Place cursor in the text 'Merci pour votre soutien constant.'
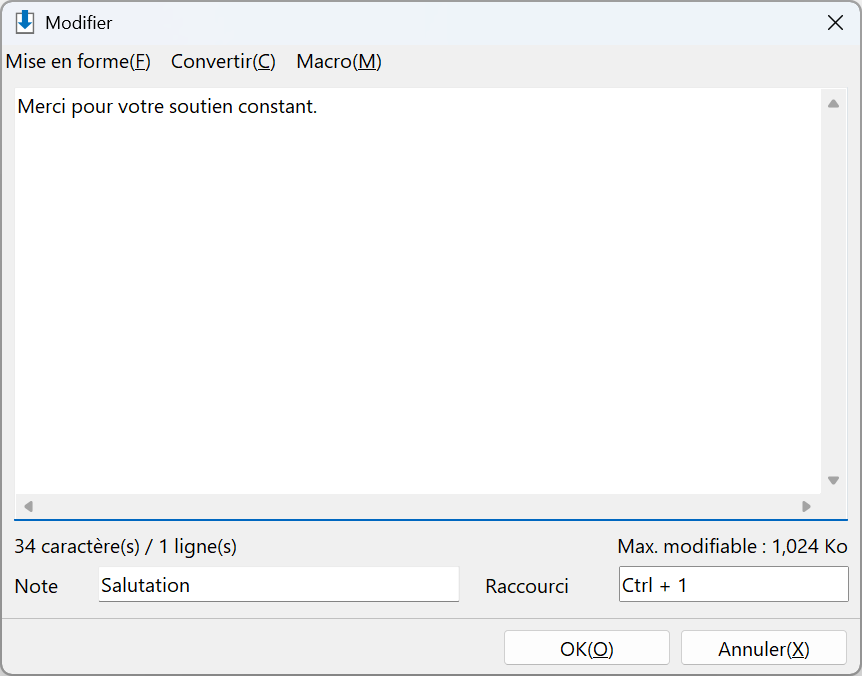 (x=167, y=106)
